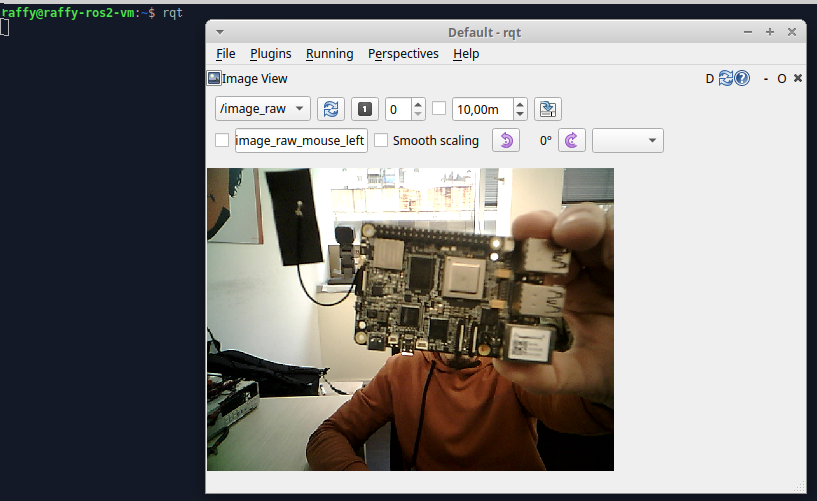Enable mouse click publishing checkbox

pos(222,140)
